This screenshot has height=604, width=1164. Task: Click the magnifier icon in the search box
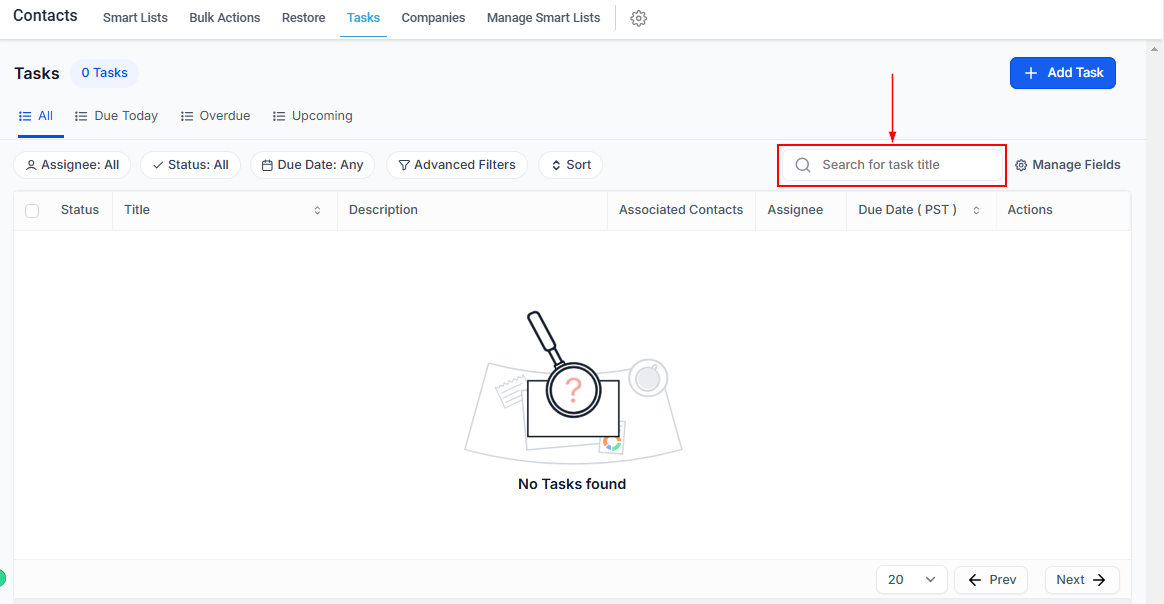pos(802,165)
